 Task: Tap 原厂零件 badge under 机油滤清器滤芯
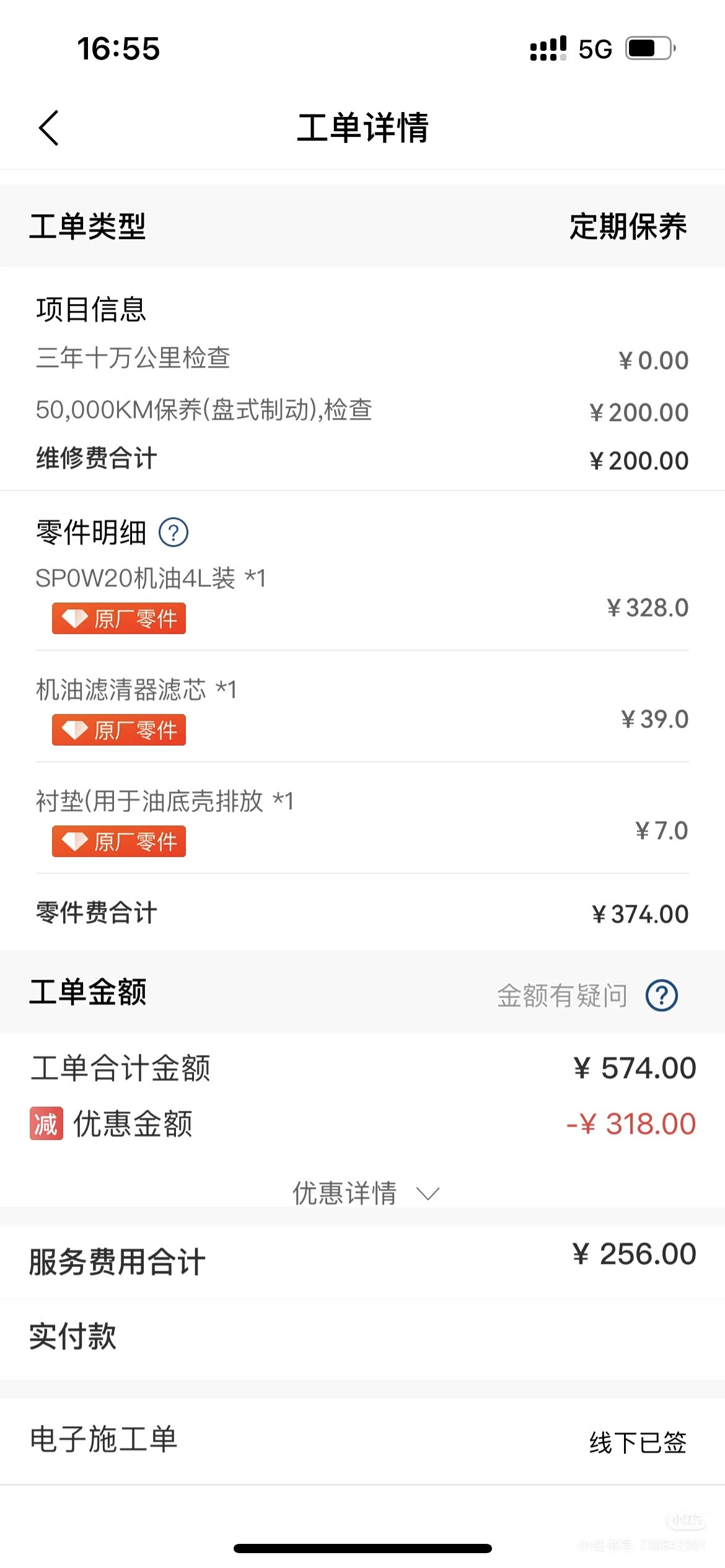[119, 730]
